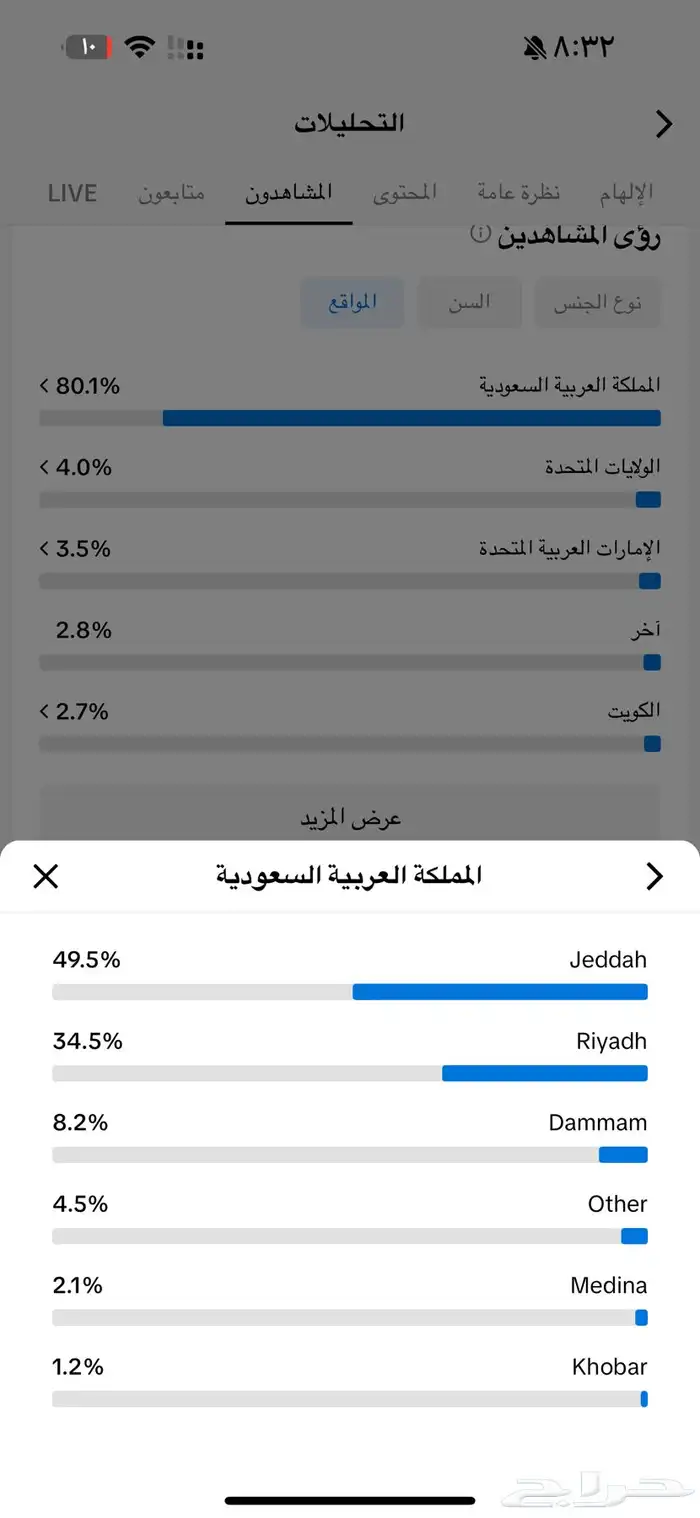Enable the نوع الجنس filter
Image resolution: width=700 pixels, height=1518 pixels.
pyautogui.click(x=597, y=302)
